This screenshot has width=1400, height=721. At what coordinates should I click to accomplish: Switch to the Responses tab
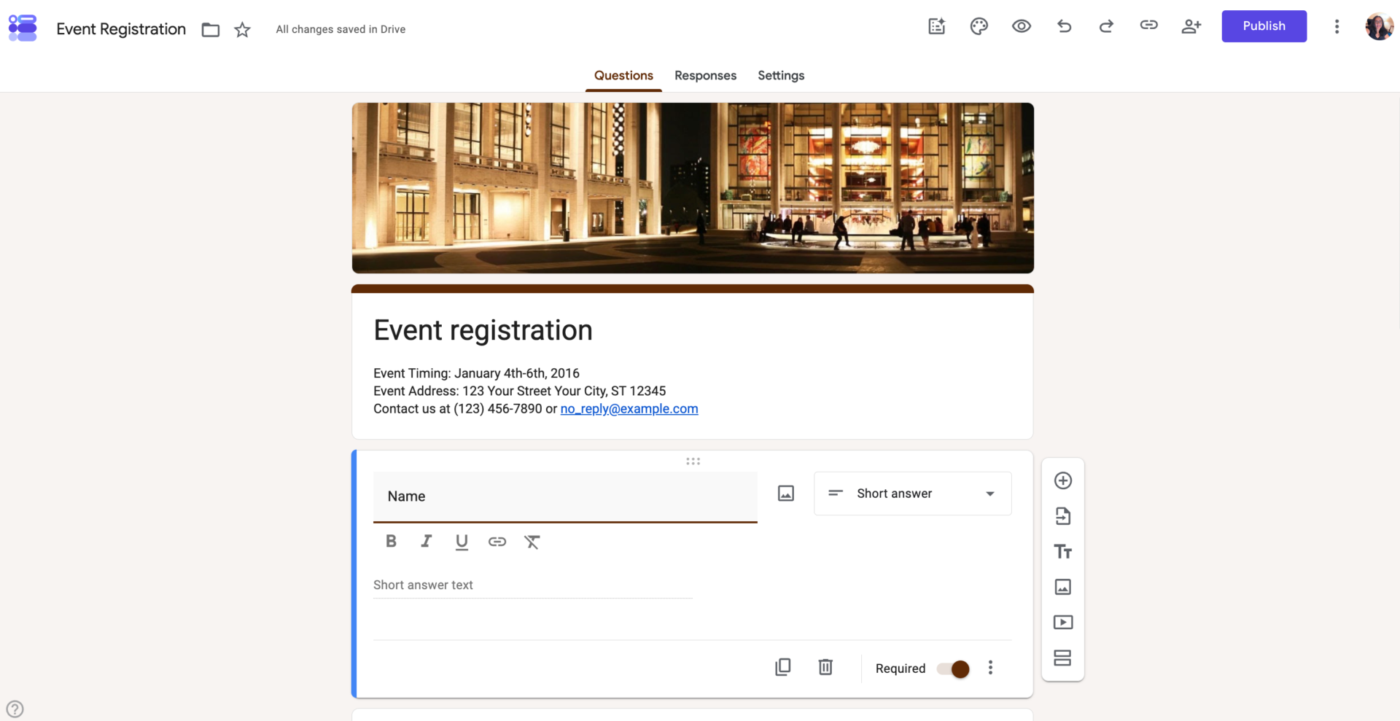(x=705, y=76)
